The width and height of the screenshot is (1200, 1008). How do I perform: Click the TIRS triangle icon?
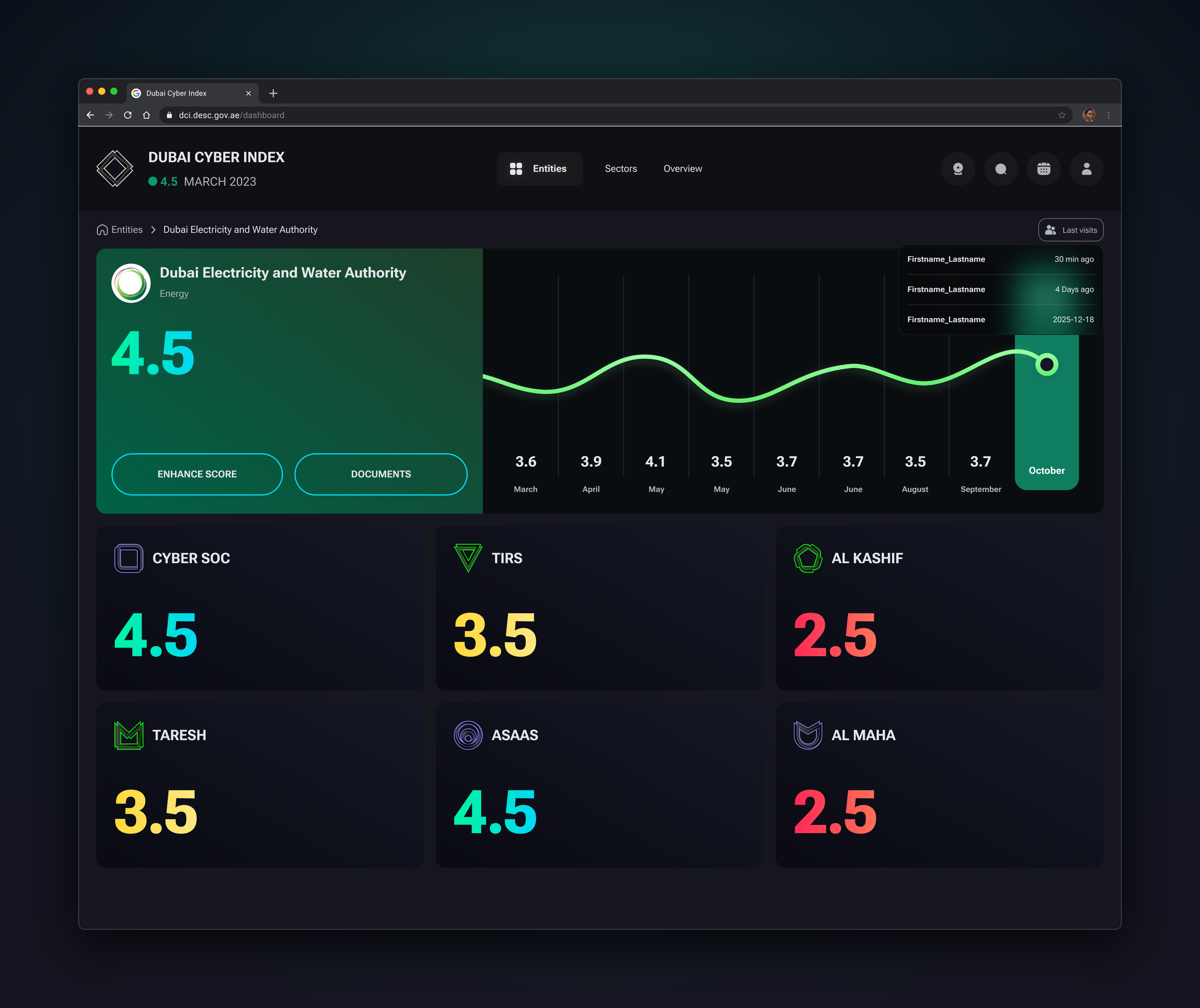468,558
